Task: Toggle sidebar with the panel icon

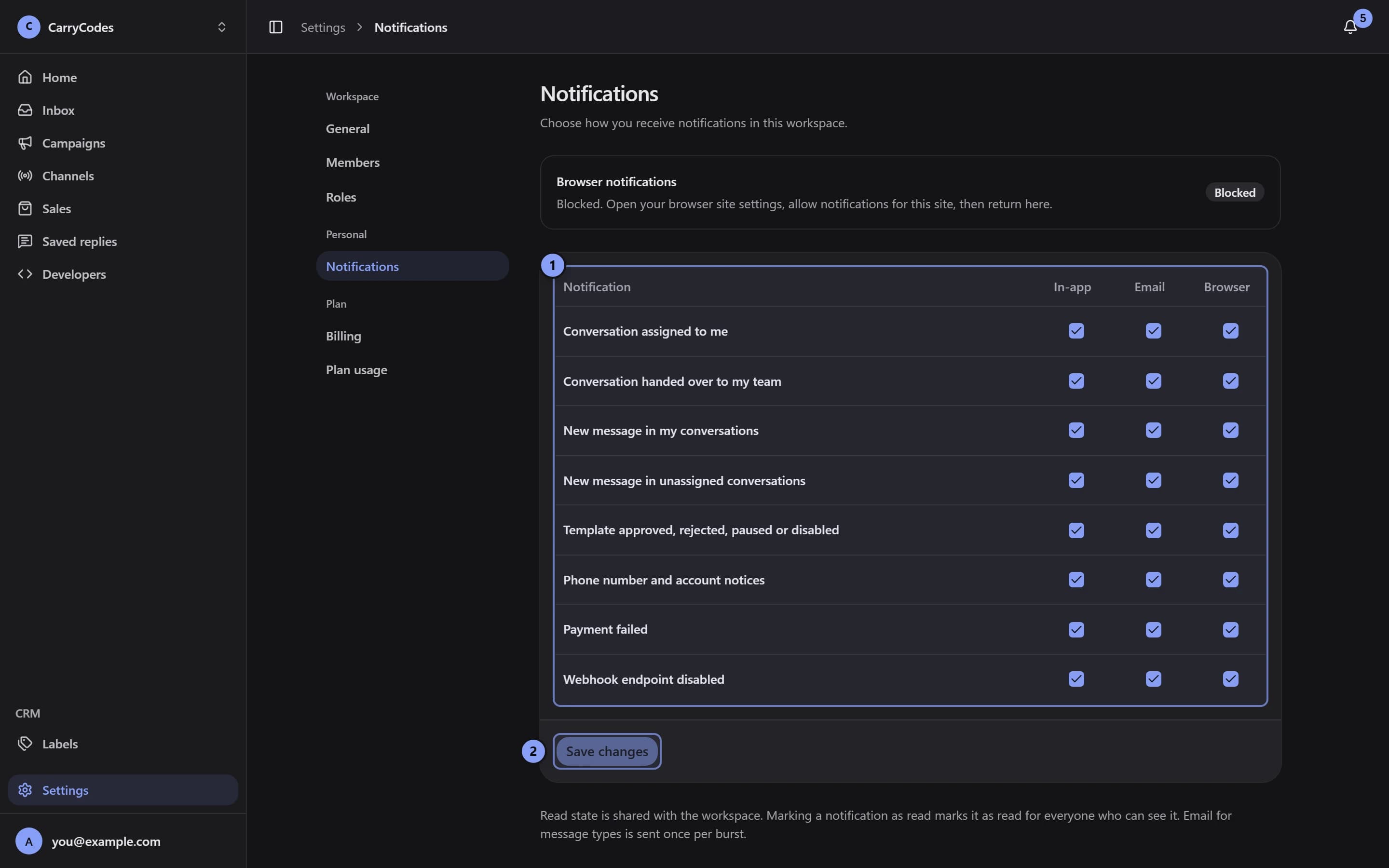Action: point(275,27)
